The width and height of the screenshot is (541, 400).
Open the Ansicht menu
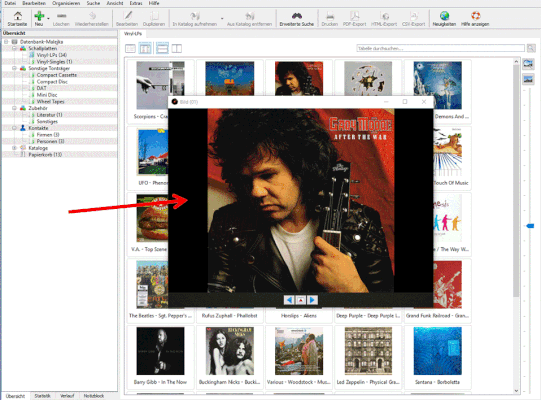pos(115,3)
